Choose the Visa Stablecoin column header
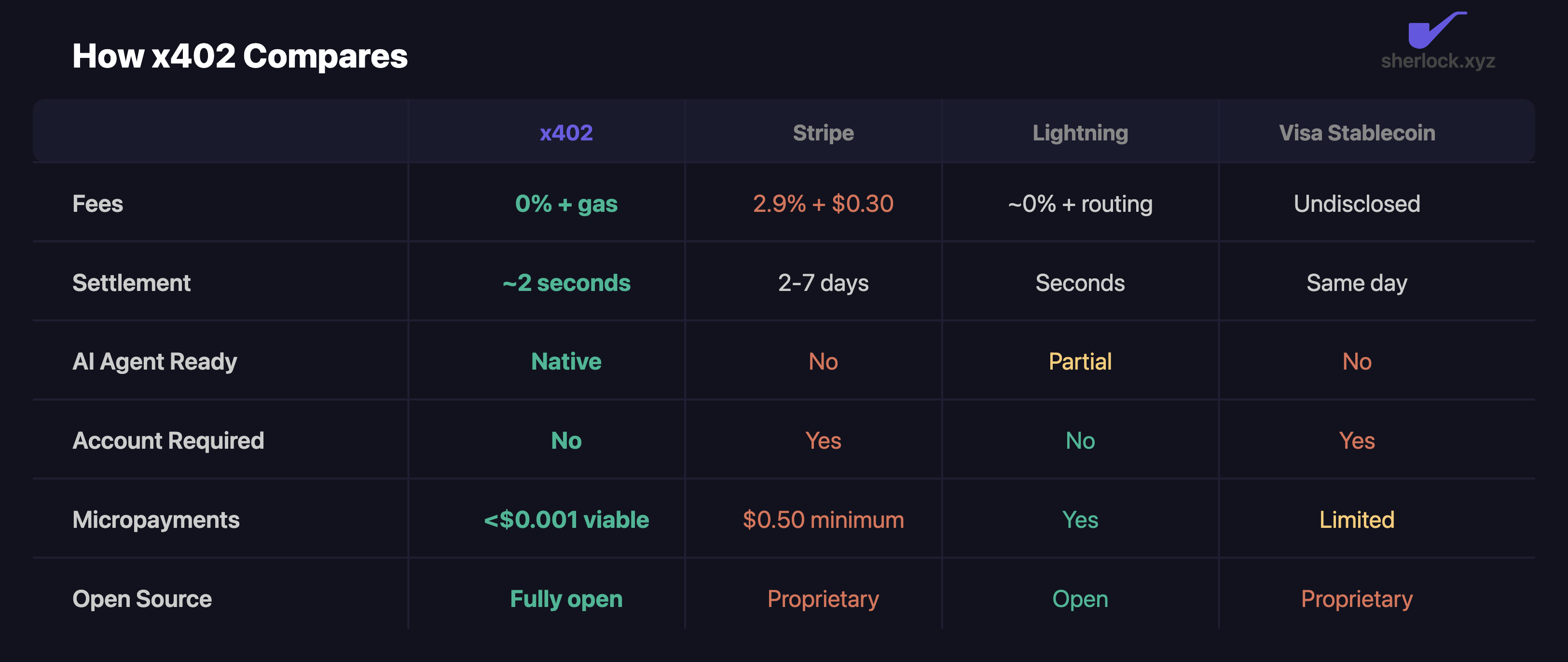Viewport: 1568px width, 662px height. point(1357,133)
